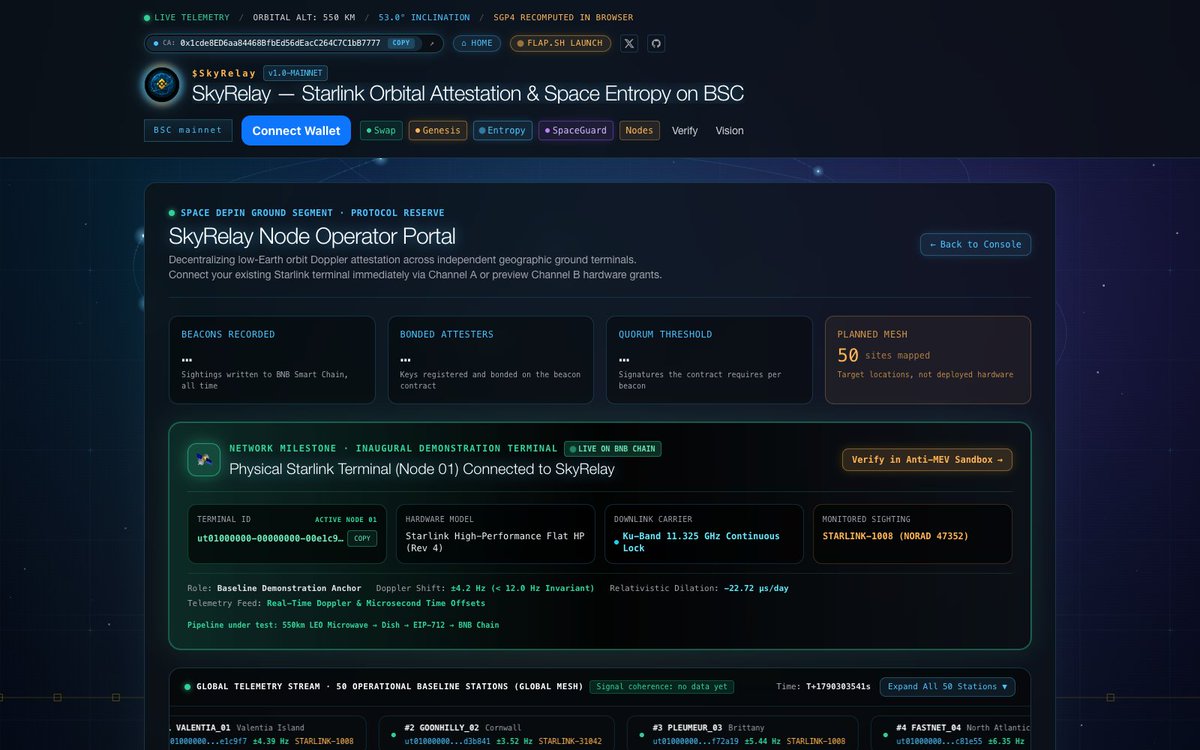The width and height of the screenshot is (1200, 750).
Task: Click Real-Time Doppler & Microsecond Time Offsets
Action: point(376,603)
